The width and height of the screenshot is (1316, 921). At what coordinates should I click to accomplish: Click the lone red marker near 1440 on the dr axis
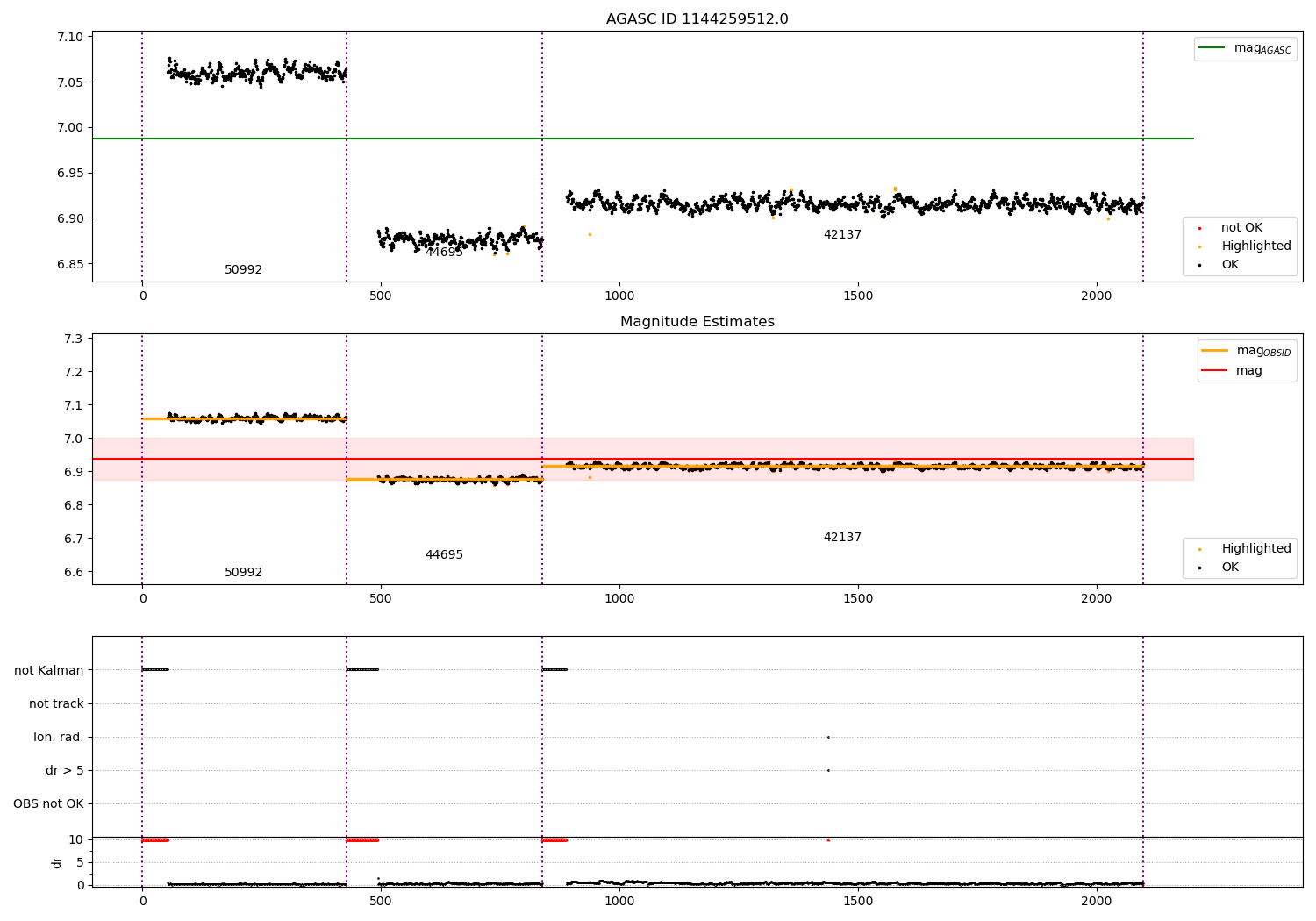tap(828, 840)
